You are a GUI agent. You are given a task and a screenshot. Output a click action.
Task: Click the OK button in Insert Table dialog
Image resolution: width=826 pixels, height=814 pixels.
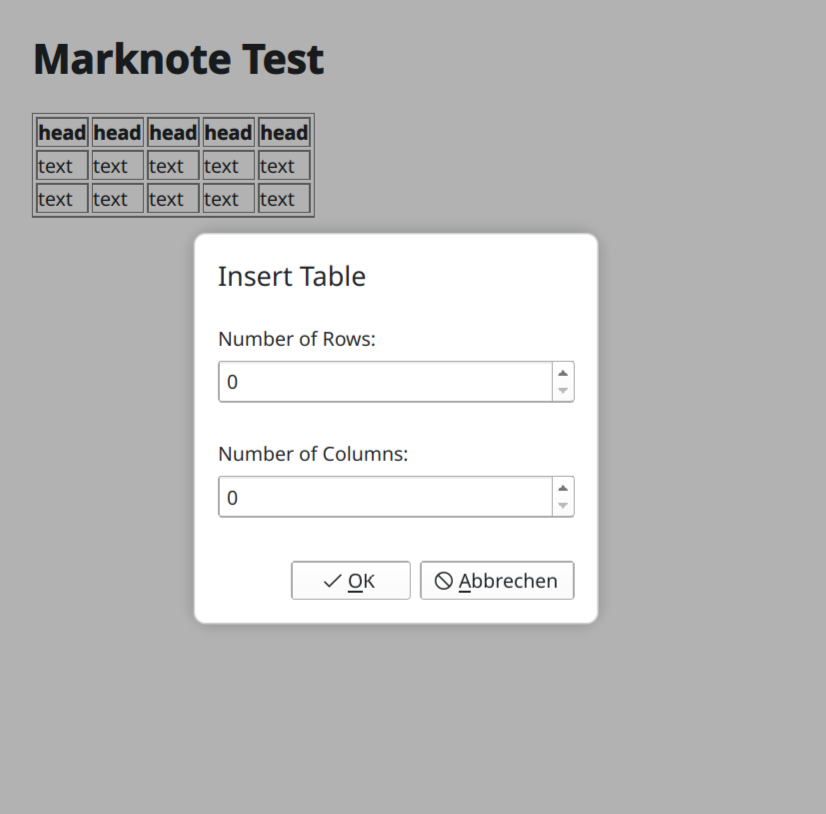point(350,581)
